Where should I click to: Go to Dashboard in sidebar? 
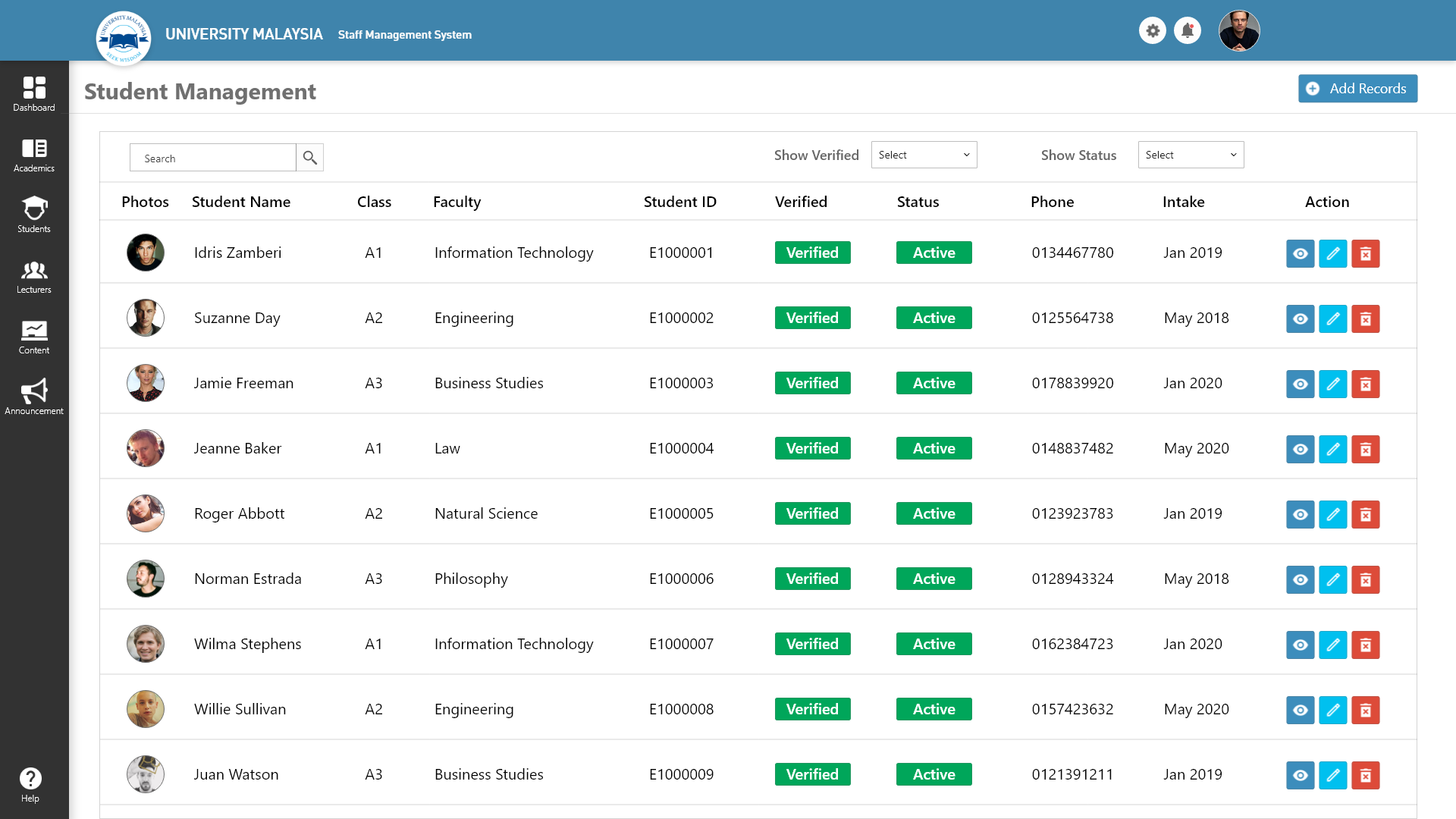coord(34,94)
